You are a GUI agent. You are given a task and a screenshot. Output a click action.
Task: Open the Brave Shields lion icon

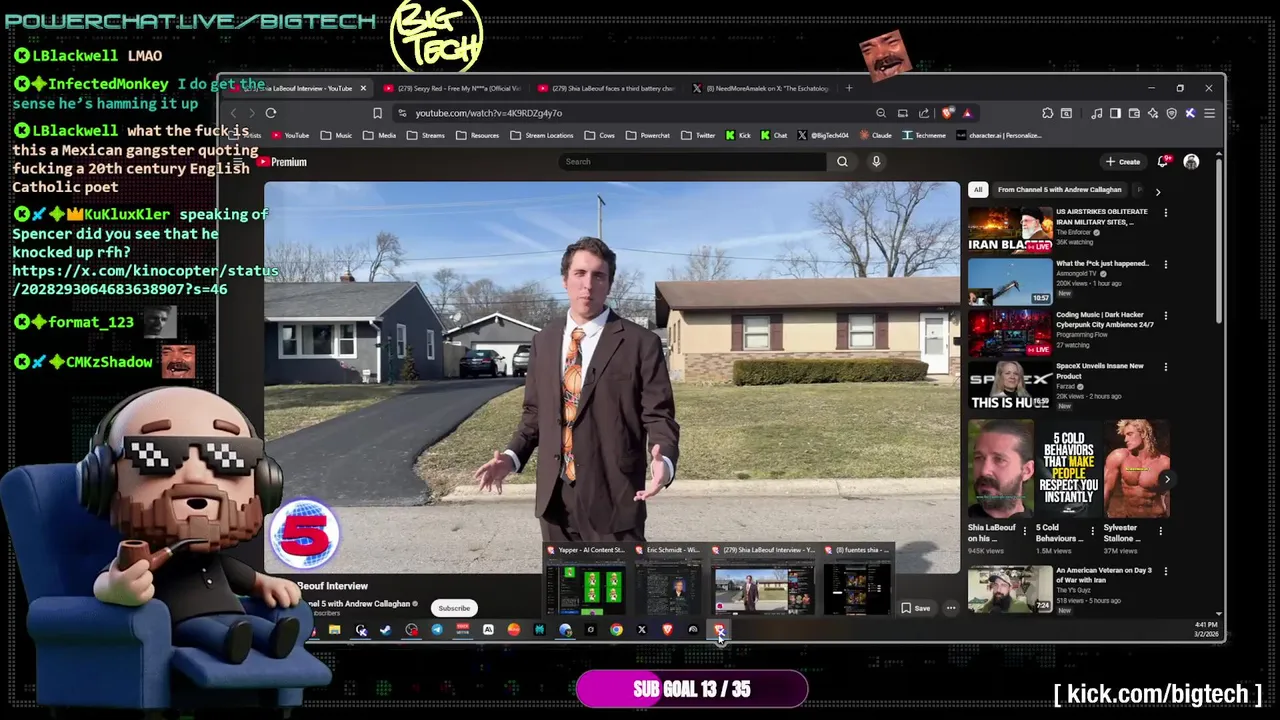coord(947,113)
